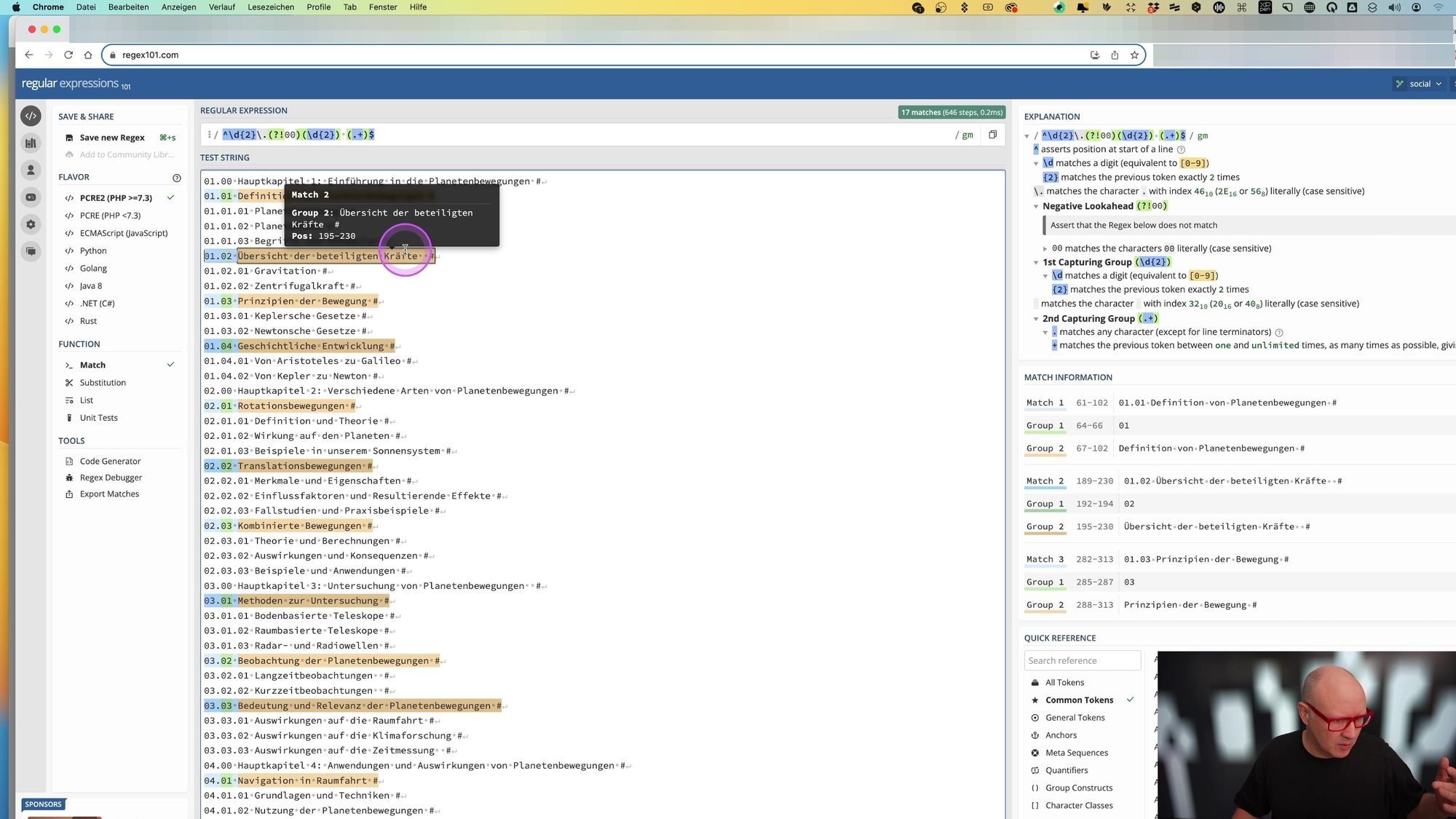Click the browser back arrow
Screen dimensions: 1456x819
pos(28,55)
